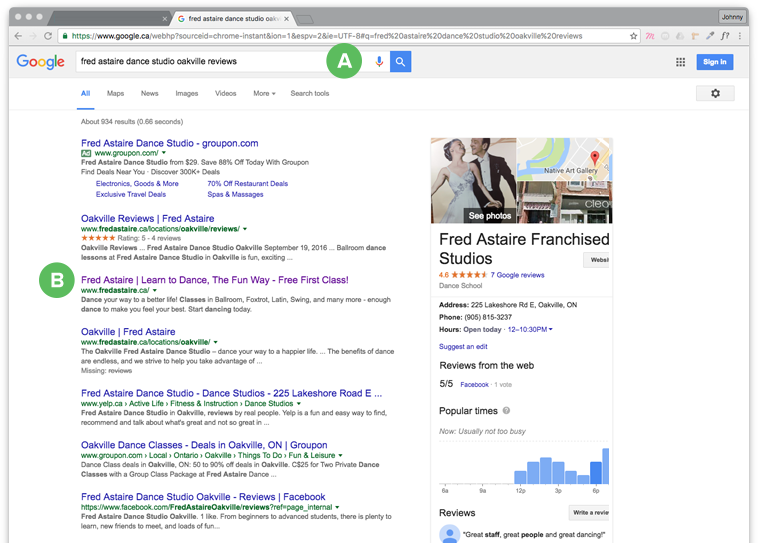
Task: Start voice search with the microphone
Action: pyautogui.click(x=379, y=61)
